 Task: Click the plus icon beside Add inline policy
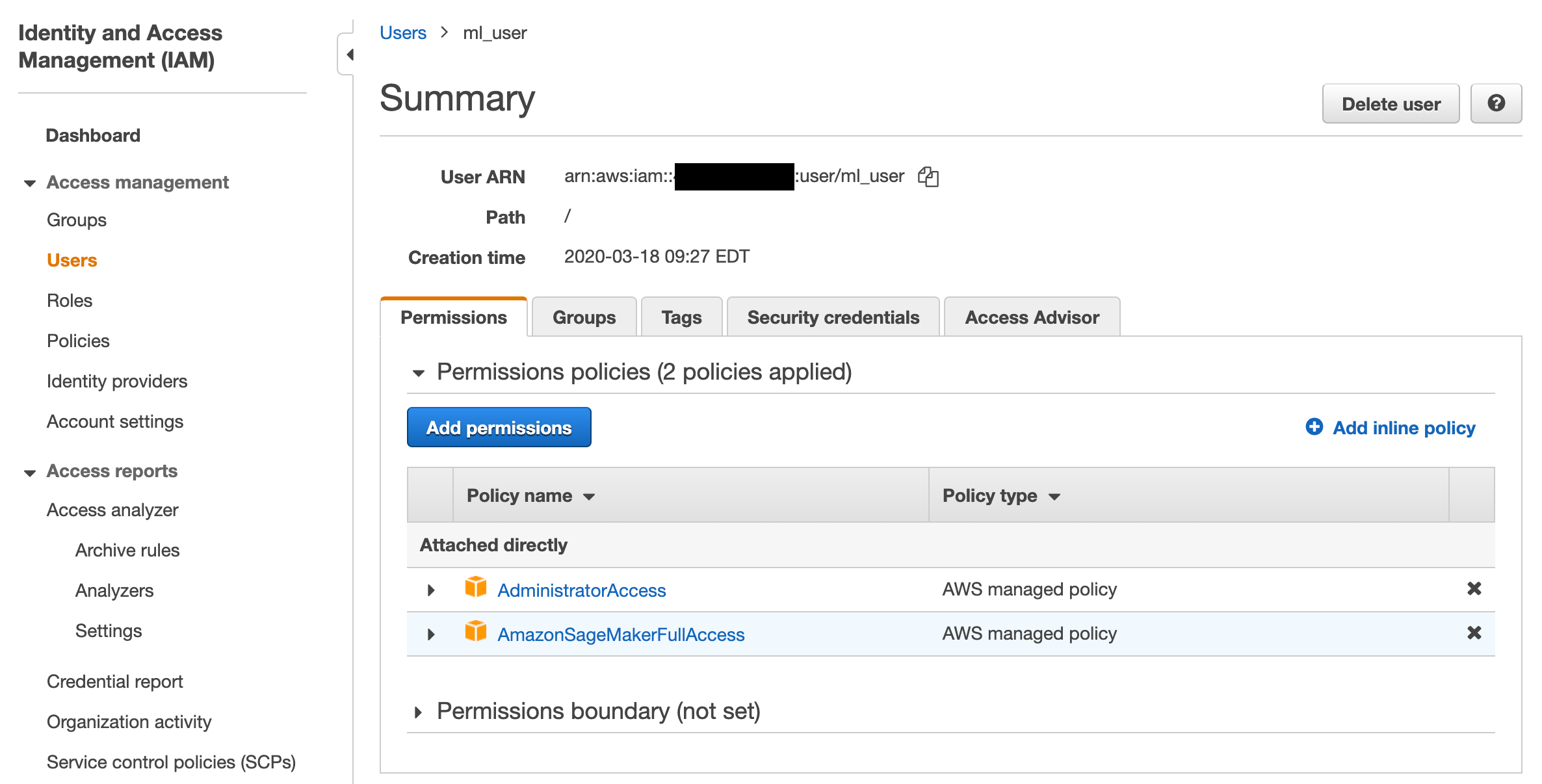pyautogui.click(x=1314, y=427)
